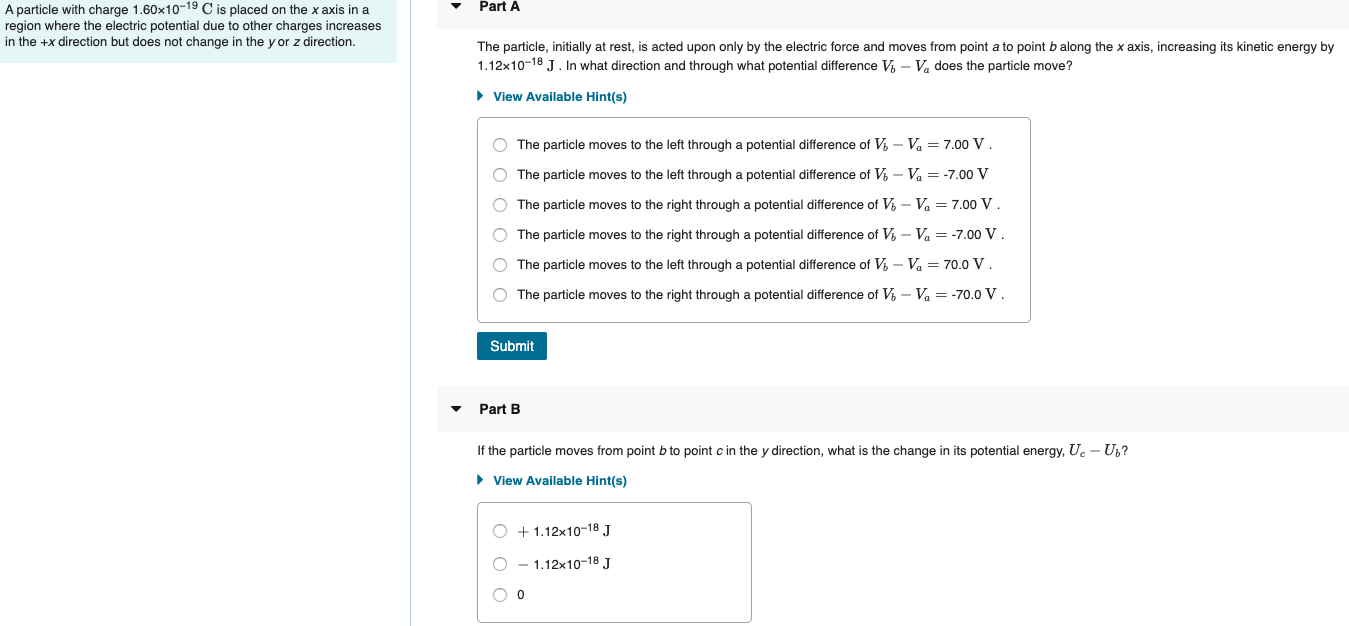The image size is (1349, 626).
Task: Select the +1.12x10^-18 J answer
Action: 500,531
